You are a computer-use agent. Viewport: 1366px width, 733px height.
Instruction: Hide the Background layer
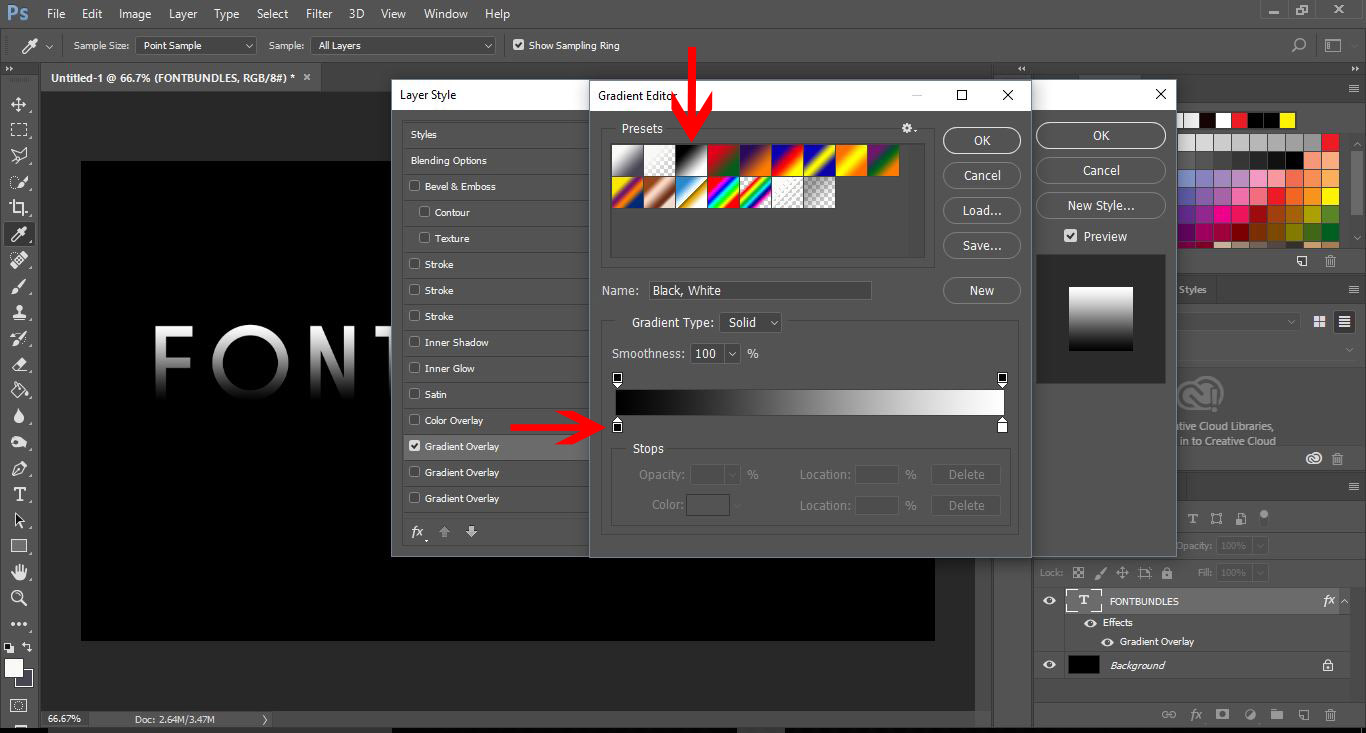[1049, 665]
